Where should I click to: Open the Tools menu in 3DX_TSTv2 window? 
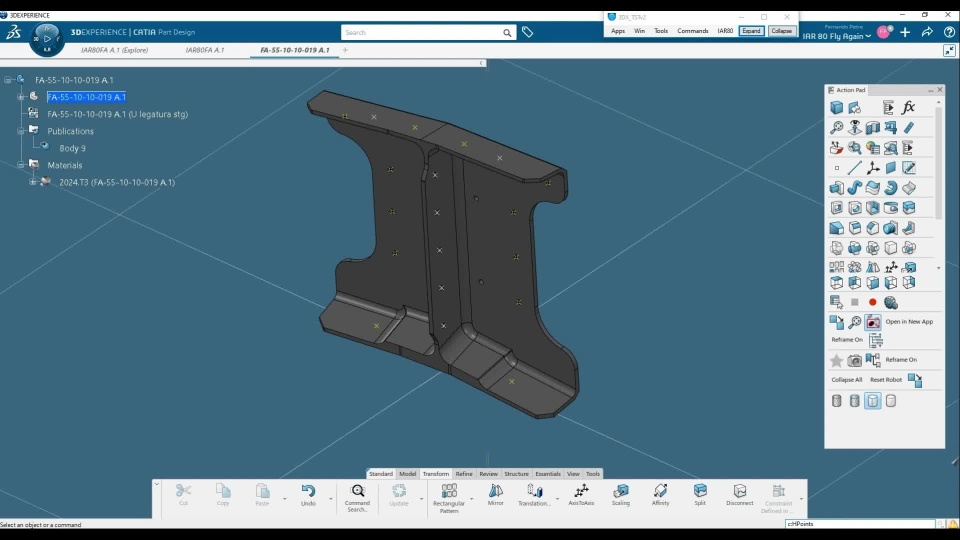click(x=661, y=31)
